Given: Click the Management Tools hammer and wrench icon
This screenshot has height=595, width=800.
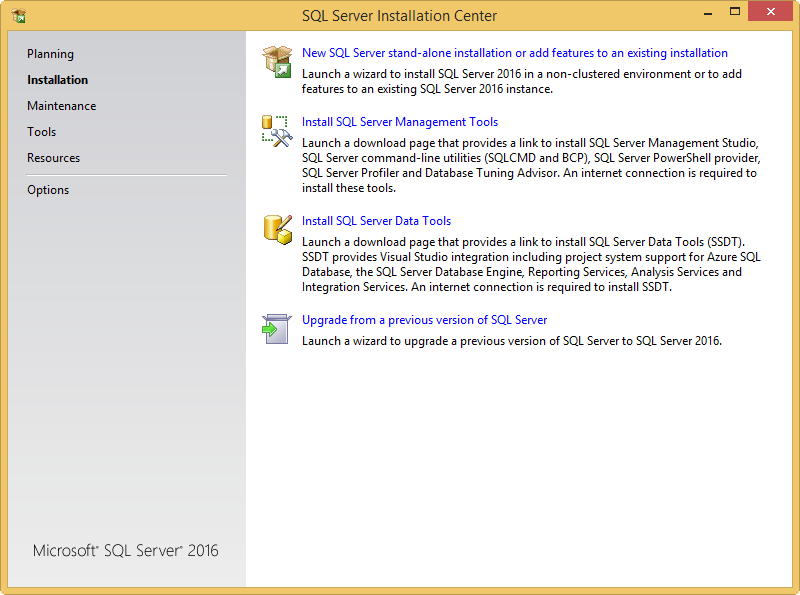Looking at the screenshot, I should 276,131.
